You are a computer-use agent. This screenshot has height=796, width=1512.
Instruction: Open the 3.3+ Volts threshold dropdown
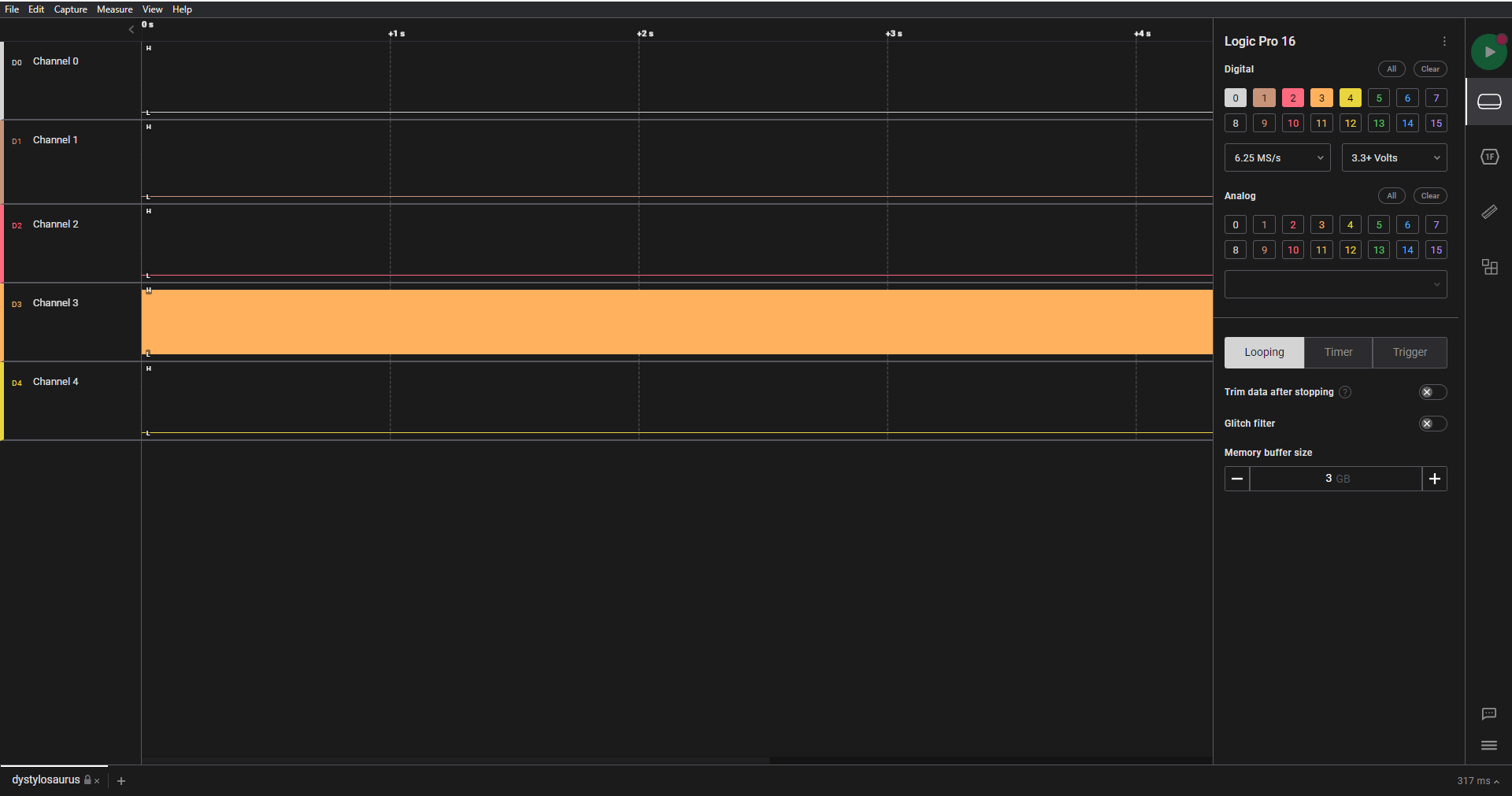click(x=1394, y=157)
